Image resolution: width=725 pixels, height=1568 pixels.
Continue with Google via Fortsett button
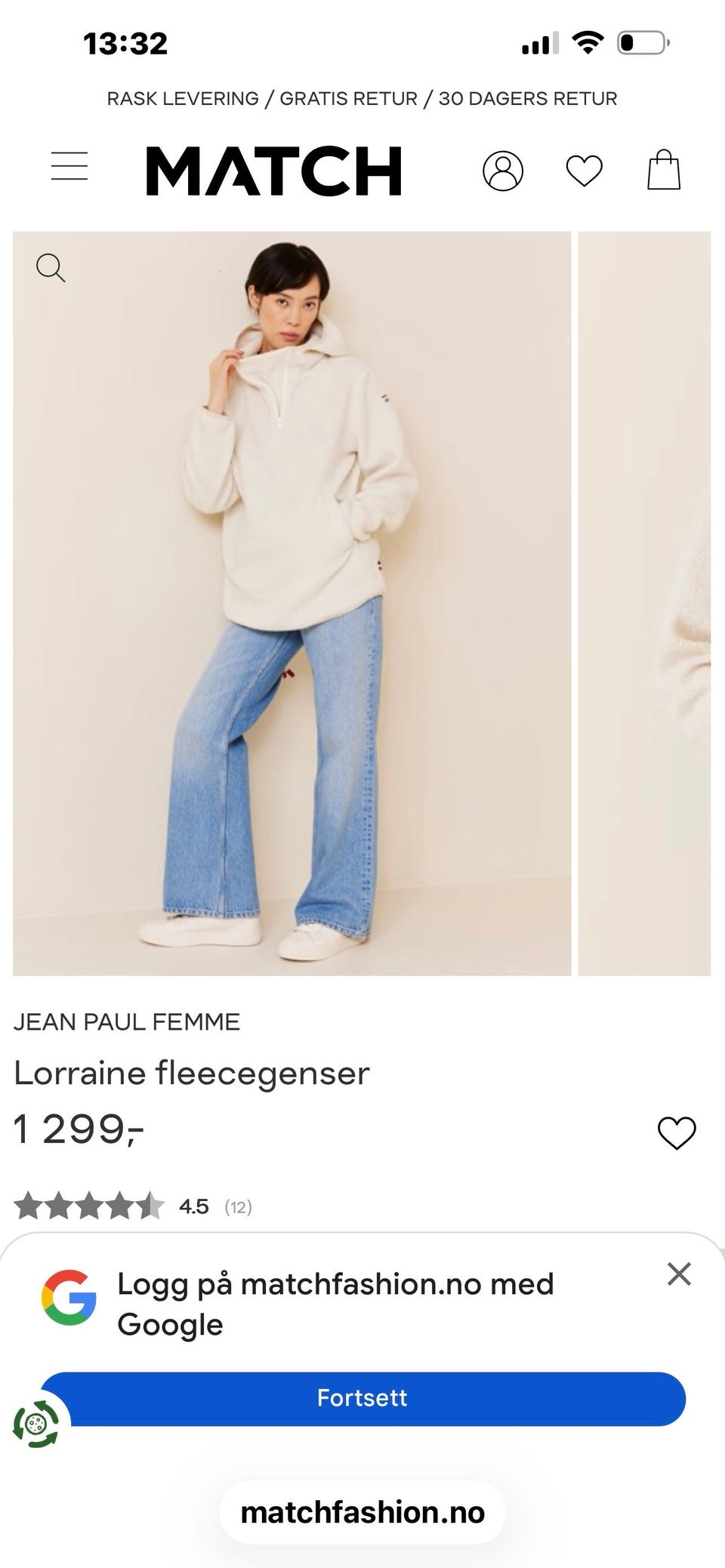(362, 1398)
